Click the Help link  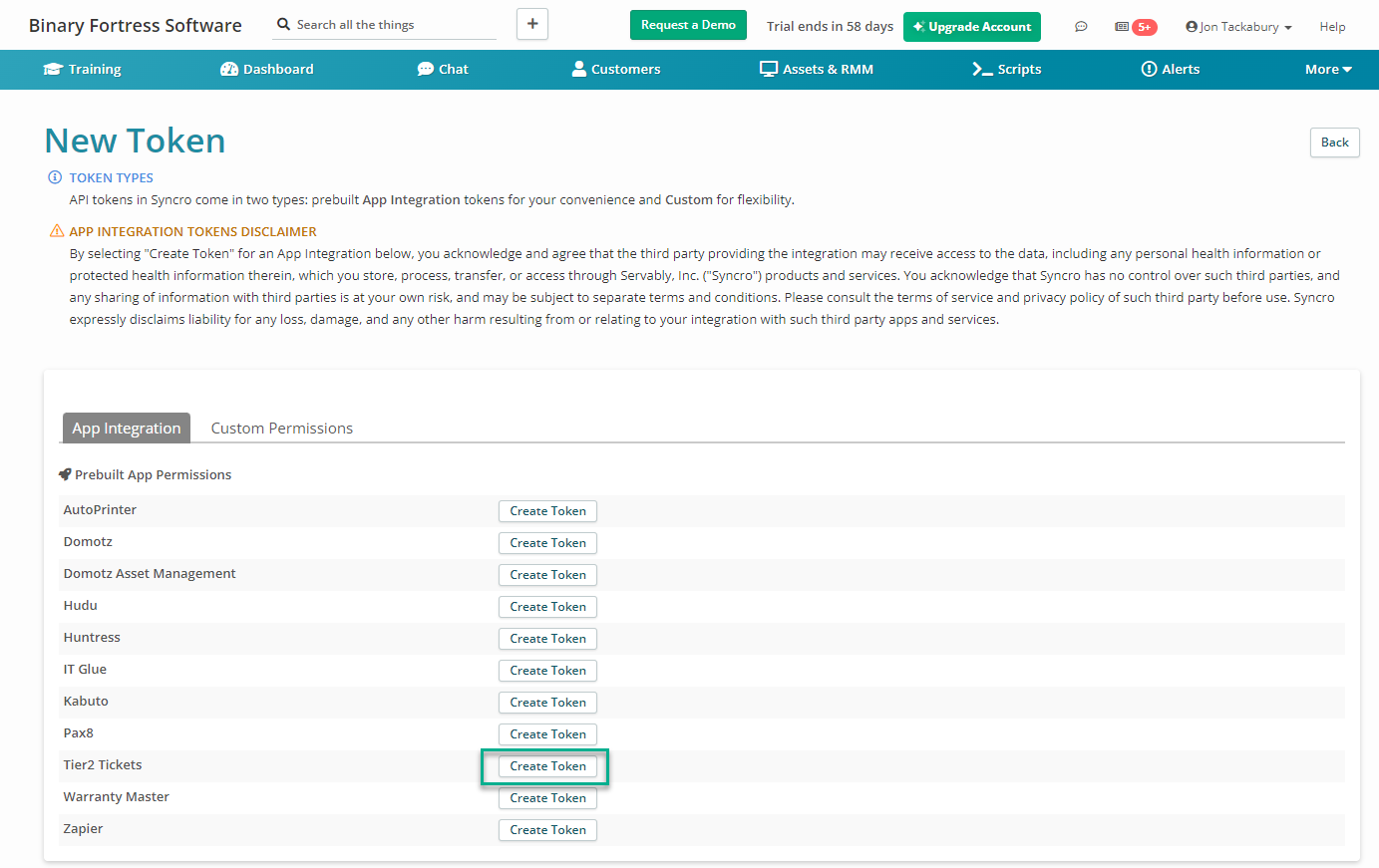[1332, 27]
